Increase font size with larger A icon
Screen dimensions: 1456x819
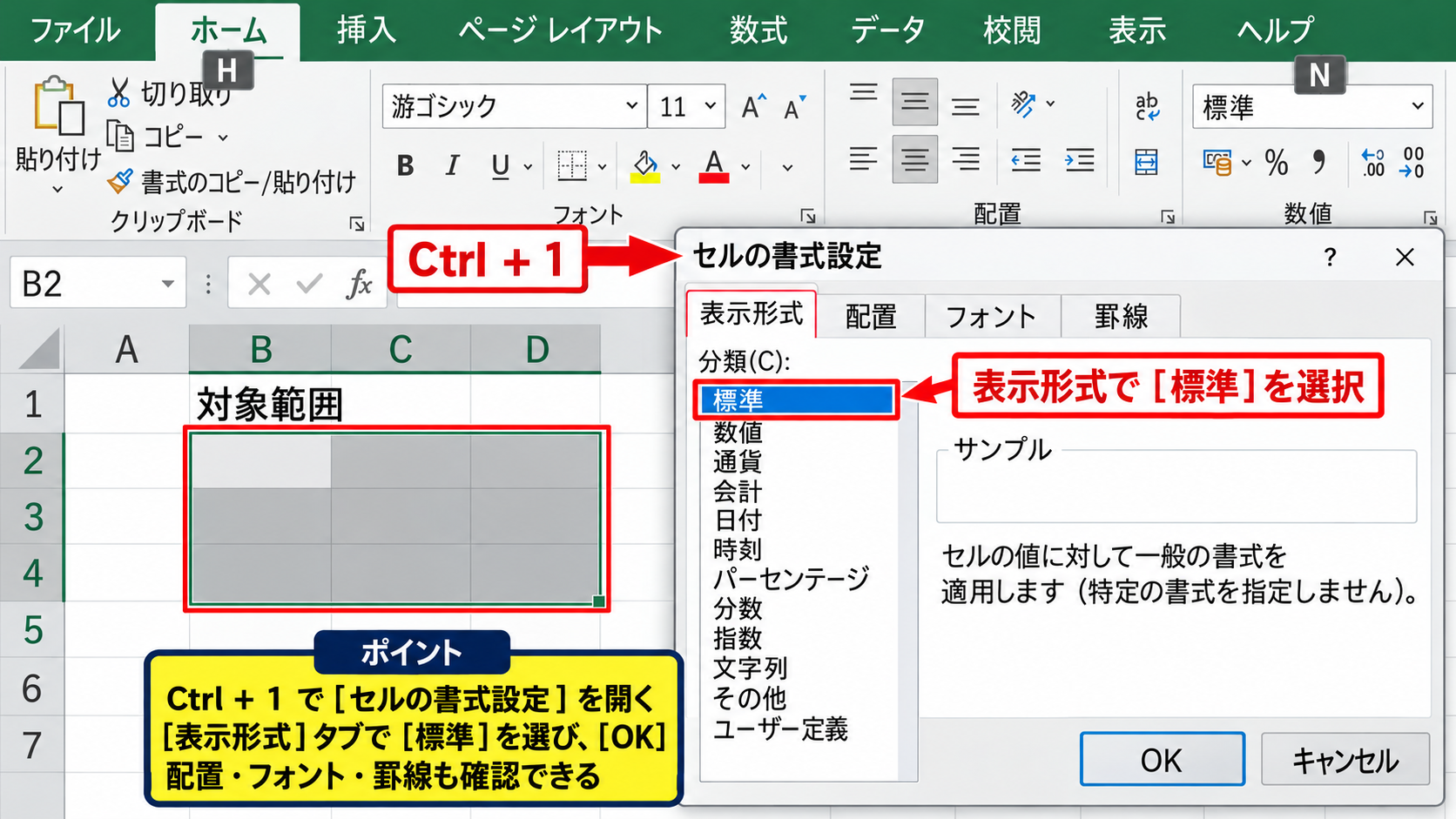click(x=753, y=107)
